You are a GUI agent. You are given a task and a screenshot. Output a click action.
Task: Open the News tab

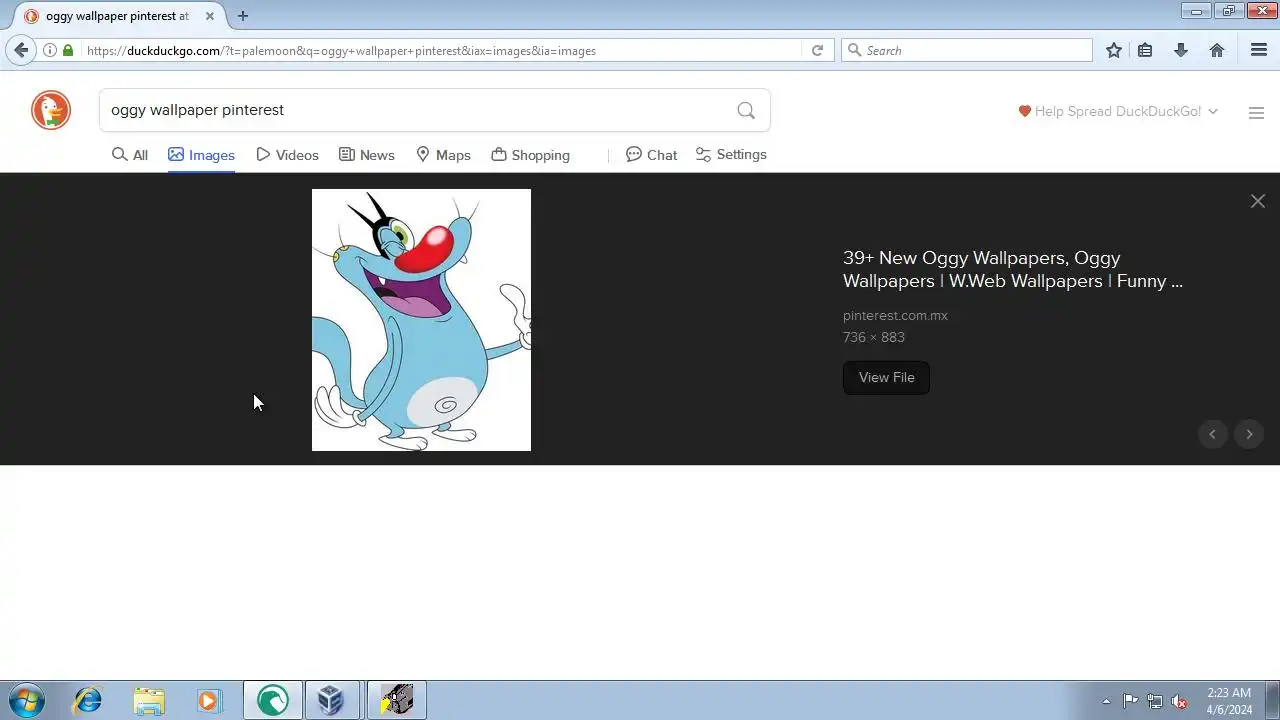[x=367, y=155]
